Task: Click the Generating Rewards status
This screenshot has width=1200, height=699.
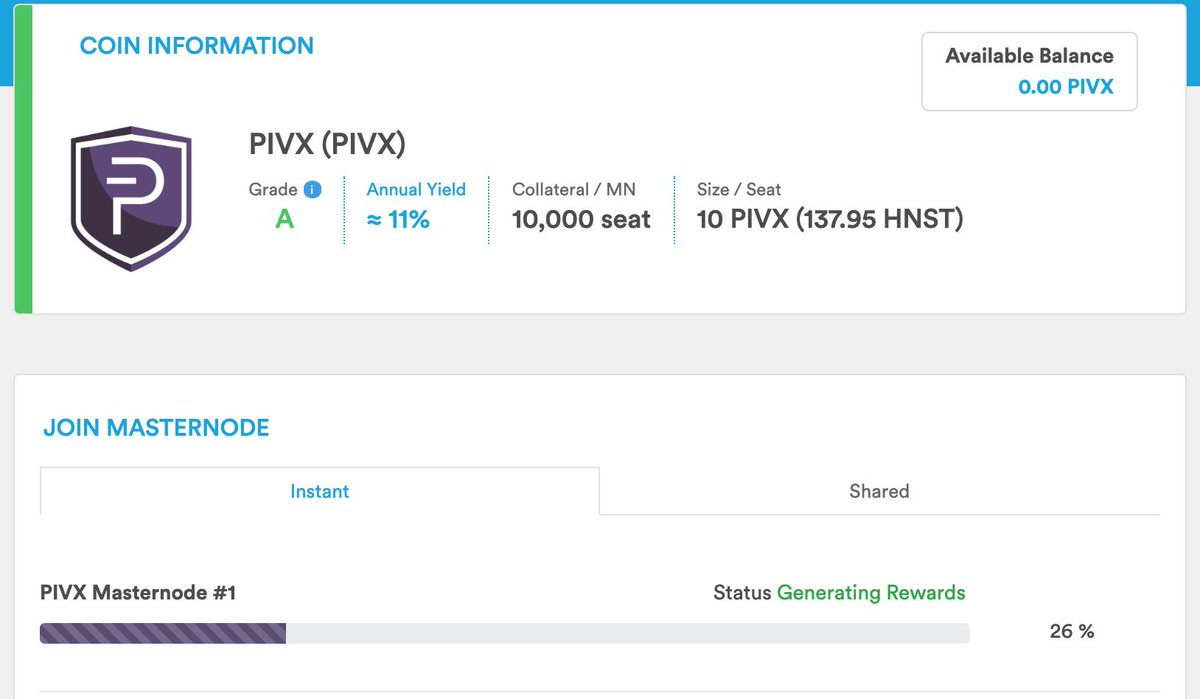Action: tap(871, 593)
